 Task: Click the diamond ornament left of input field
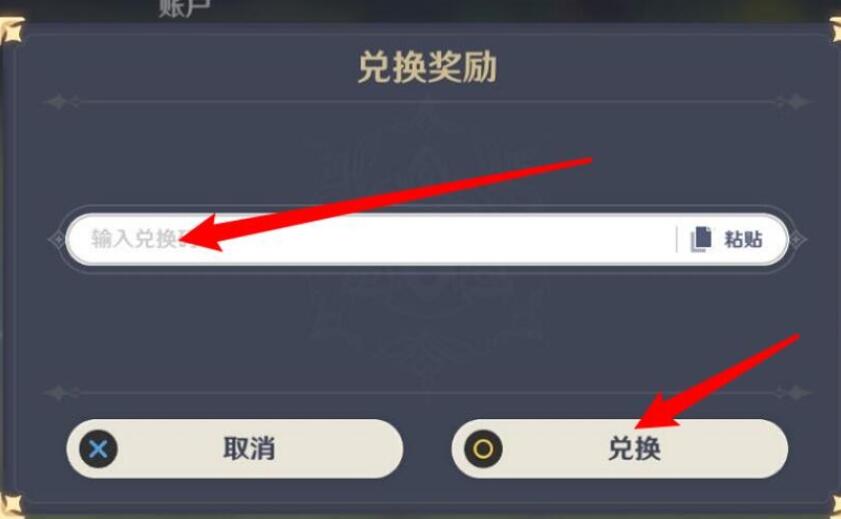pos(56,240)
